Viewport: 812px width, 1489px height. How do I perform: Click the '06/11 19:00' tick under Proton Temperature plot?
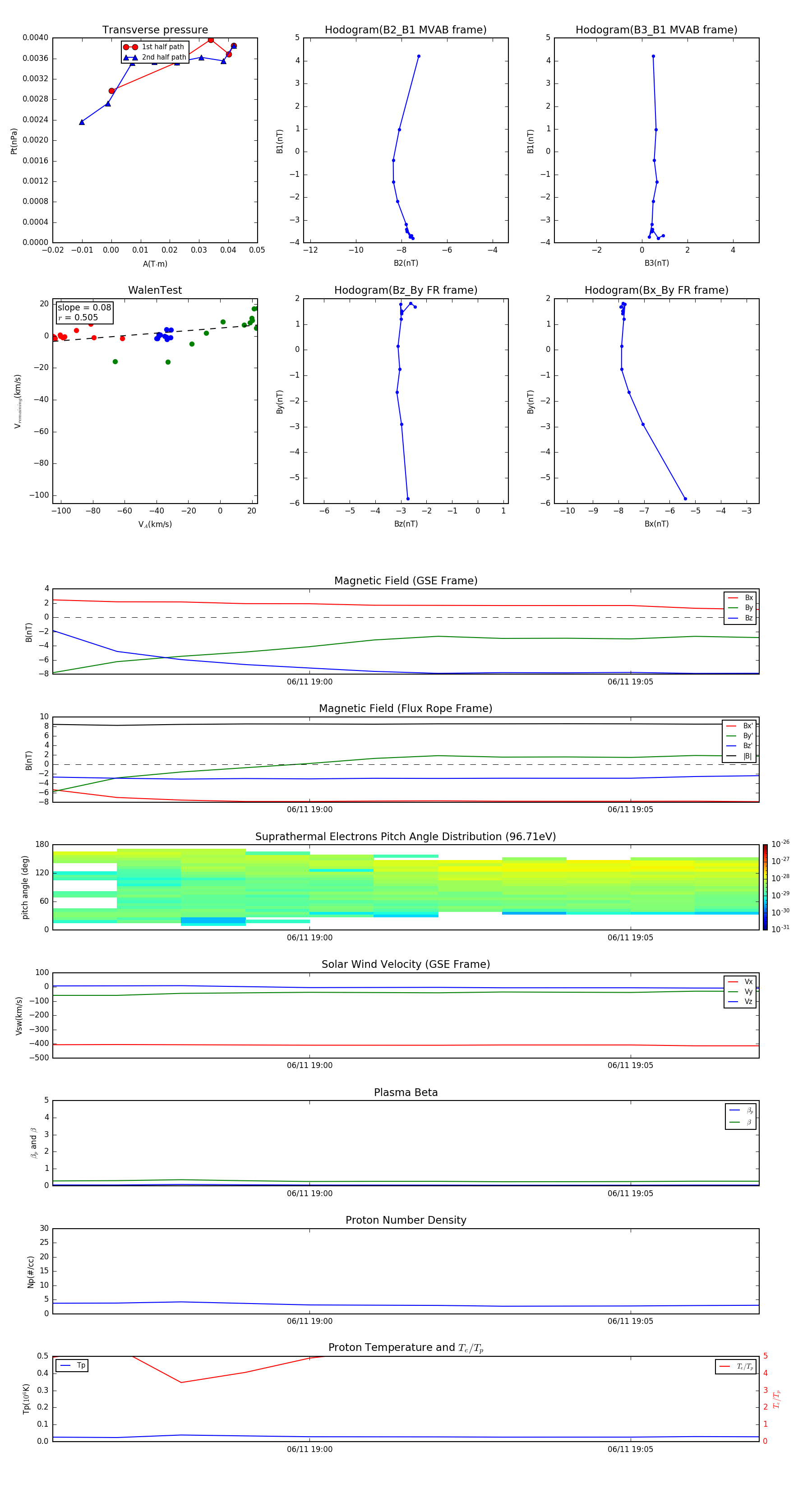pos(310,1449)
